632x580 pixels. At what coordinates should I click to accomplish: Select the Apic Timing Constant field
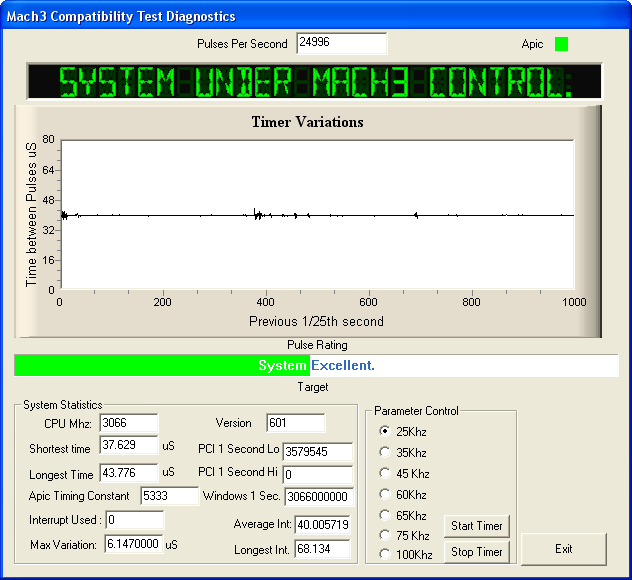169,496
